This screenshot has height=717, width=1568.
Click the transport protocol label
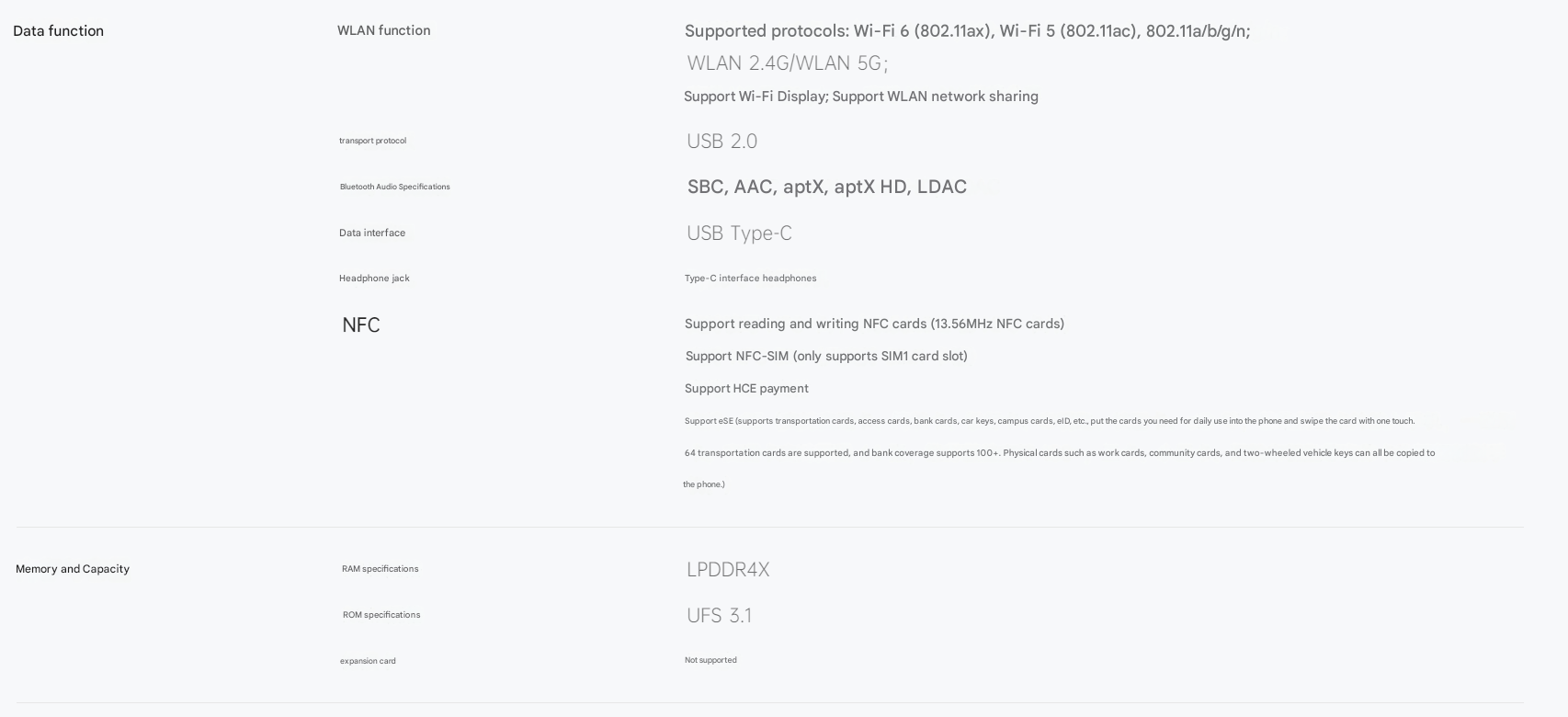372,141
